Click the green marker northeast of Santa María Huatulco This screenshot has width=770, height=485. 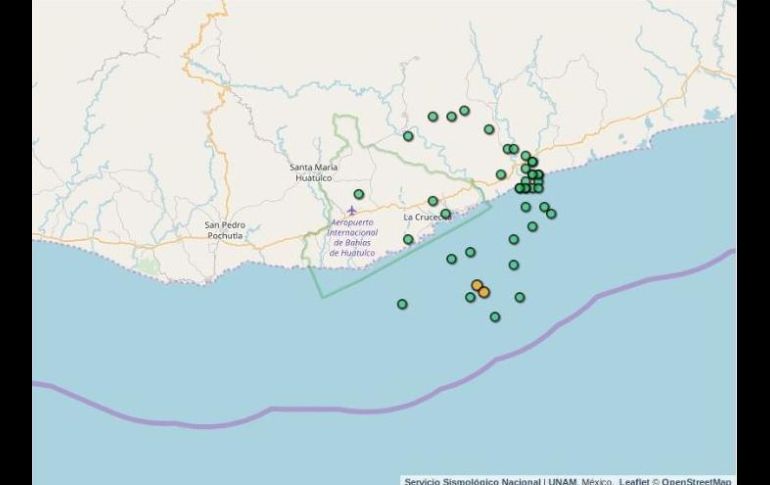[408, 136]
